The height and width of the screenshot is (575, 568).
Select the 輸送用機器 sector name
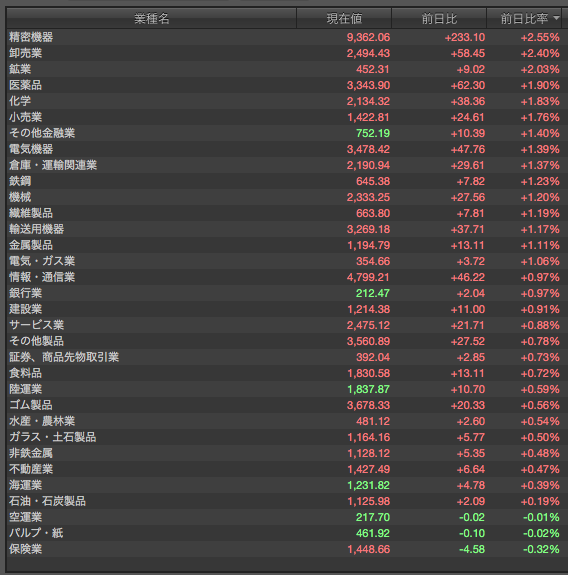point(37,229)
